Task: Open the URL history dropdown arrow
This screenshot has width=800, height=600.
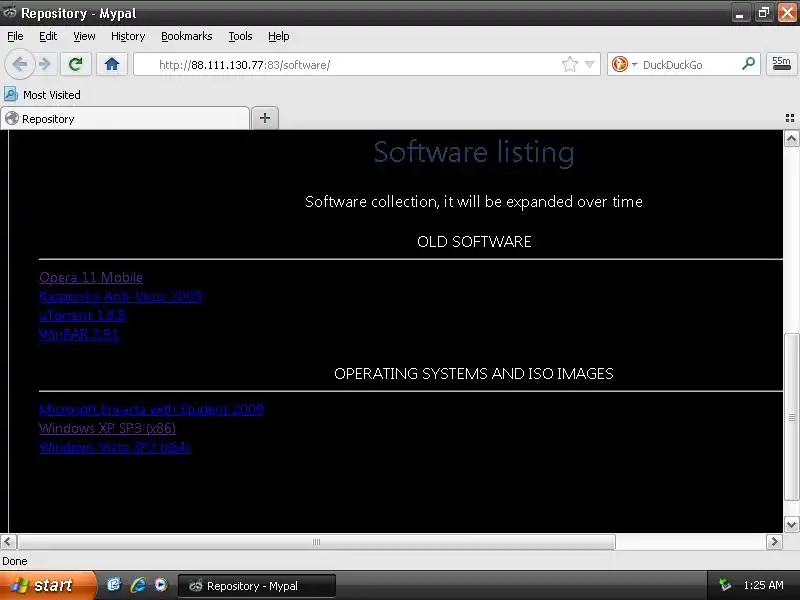Action: coord(590,64)
